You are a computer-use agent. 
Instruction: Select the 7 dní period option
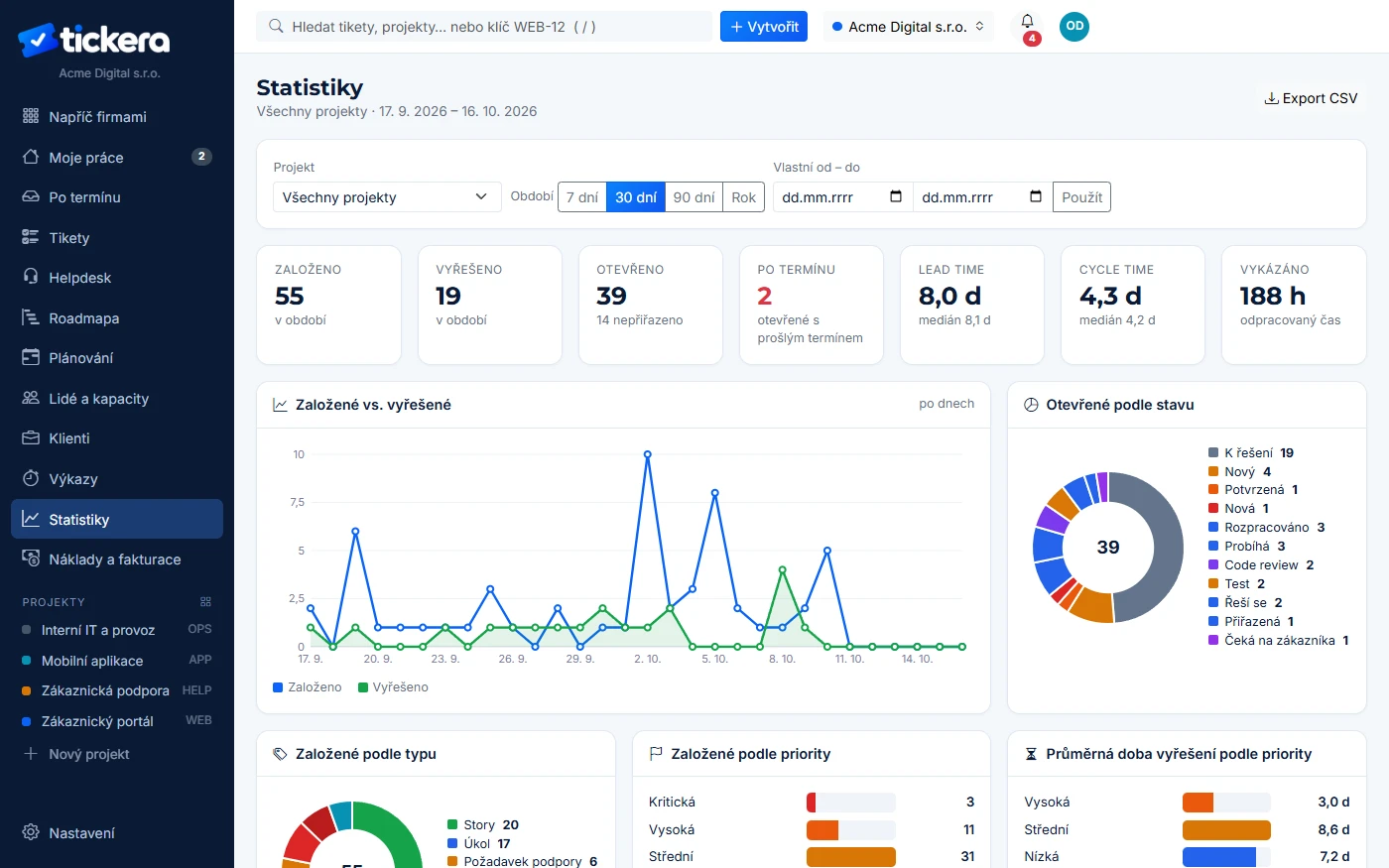[582, 197]
